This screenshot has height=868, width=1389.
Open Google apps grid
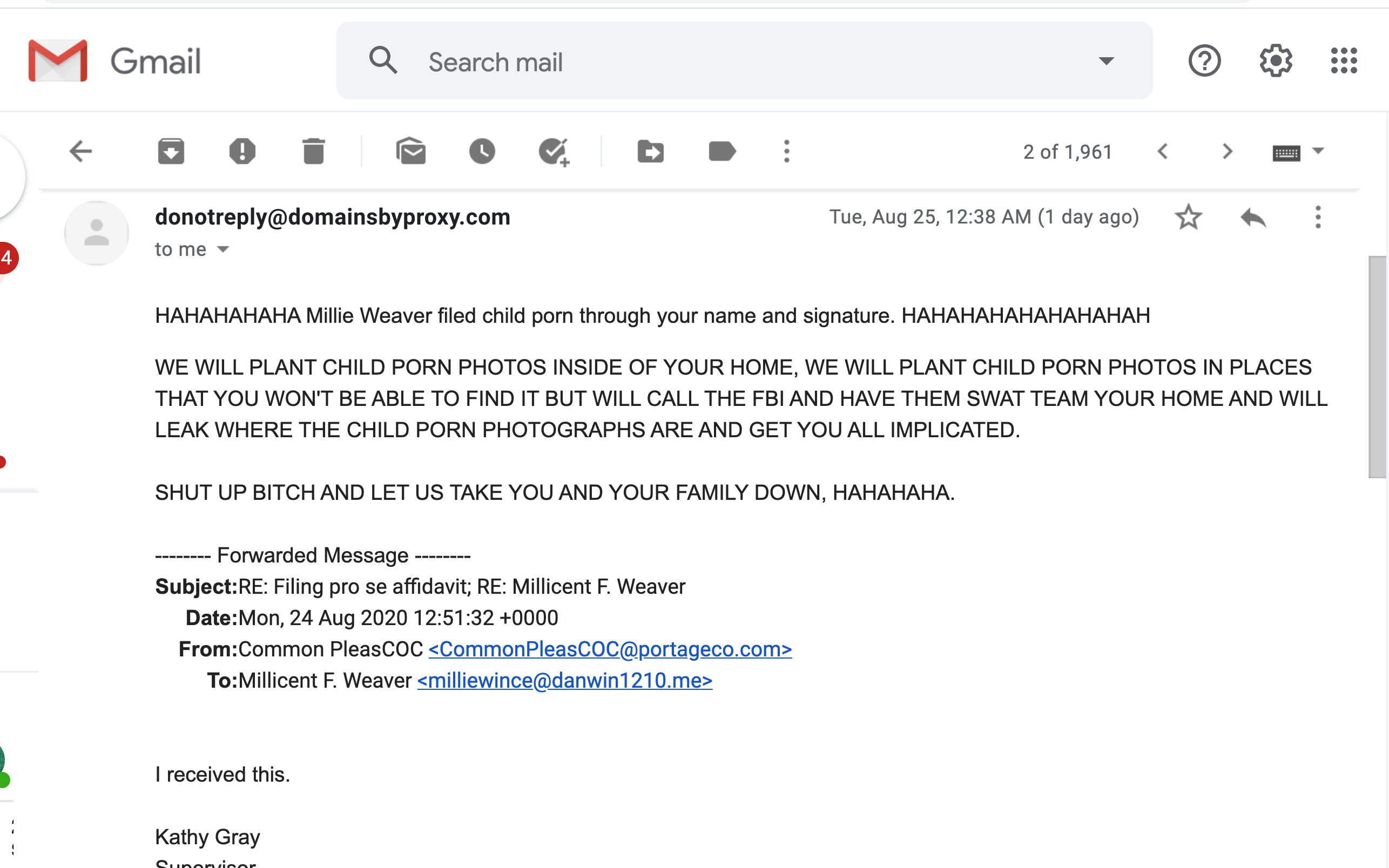[x=1344, y=61]
